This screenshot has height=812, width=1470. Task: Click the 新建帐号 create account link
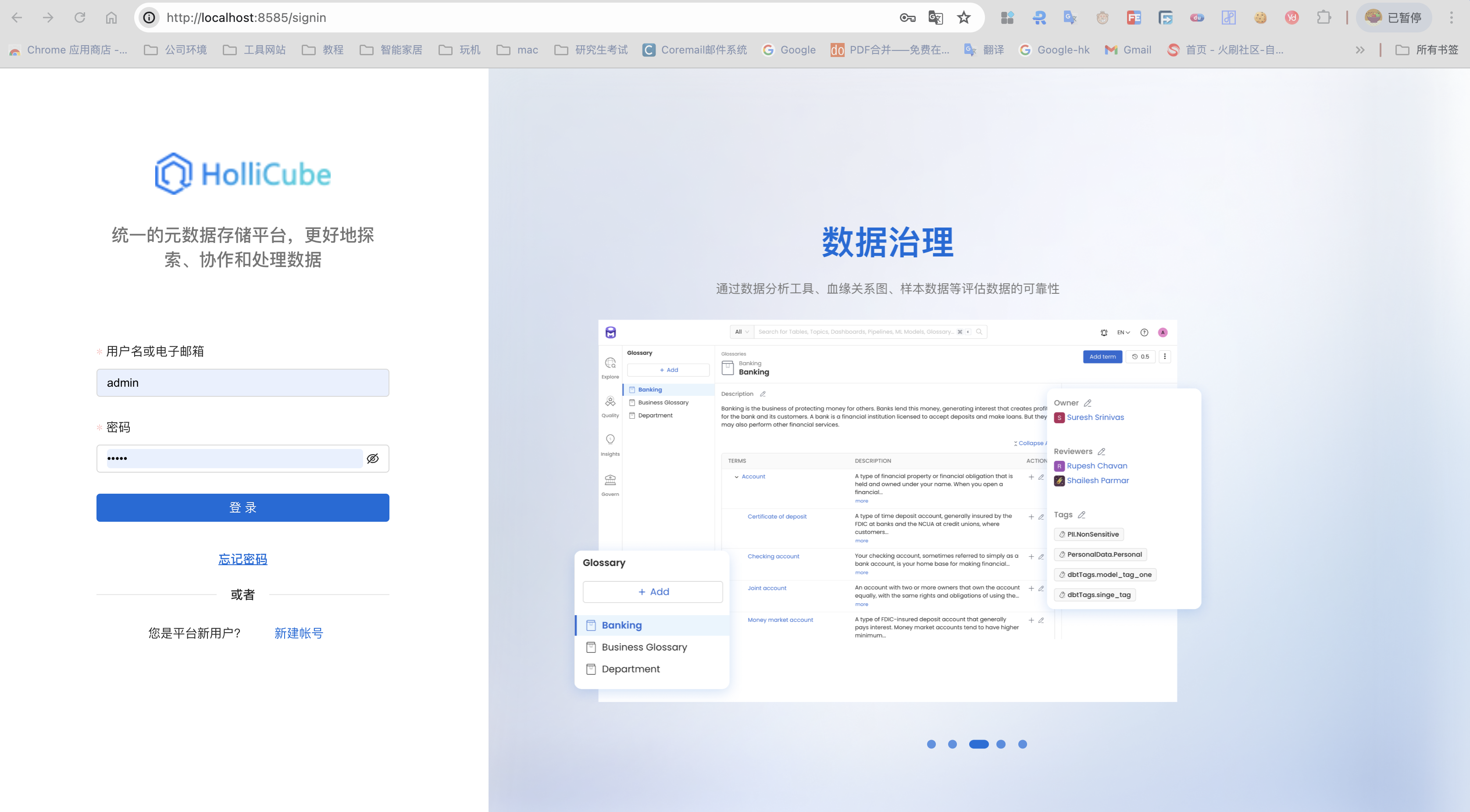click(x=299, y=633)
